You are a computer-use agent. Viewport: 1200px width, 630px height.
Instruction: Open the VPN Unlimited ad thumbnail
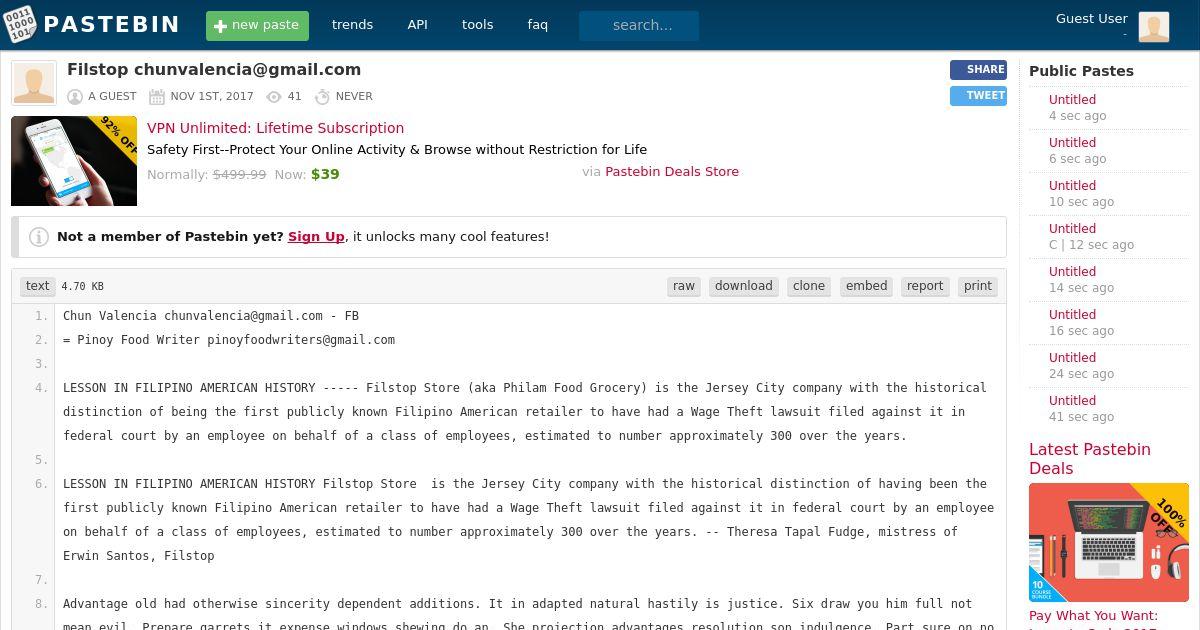(74, 161)
